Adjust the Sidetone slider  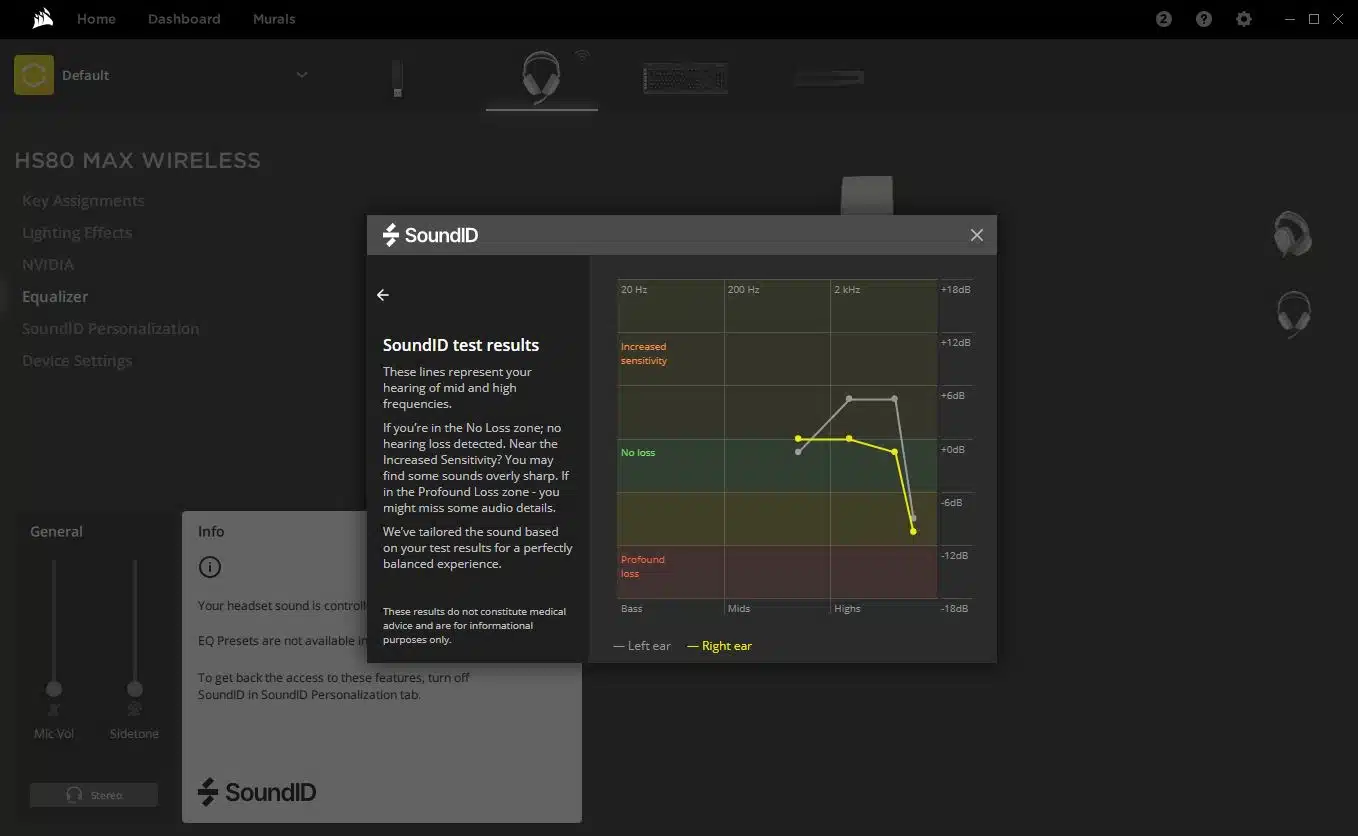[134, 689]
